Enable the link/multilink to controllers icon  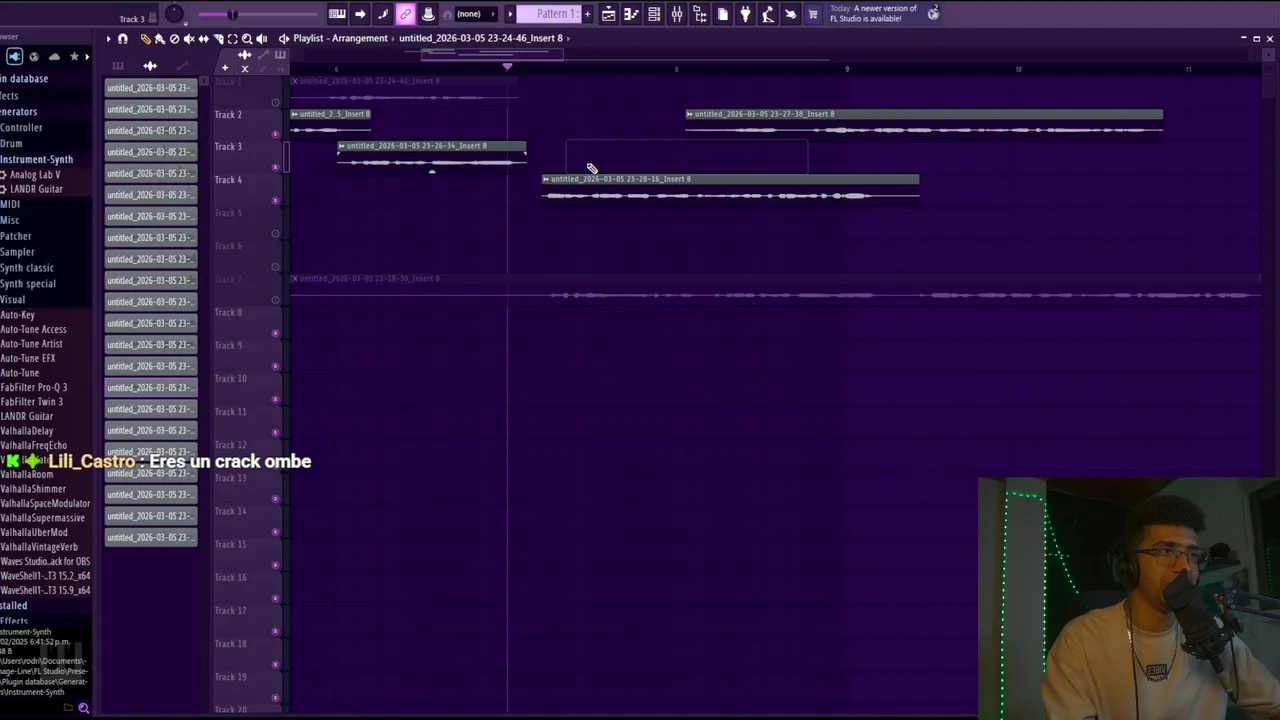tap(405, 14)
